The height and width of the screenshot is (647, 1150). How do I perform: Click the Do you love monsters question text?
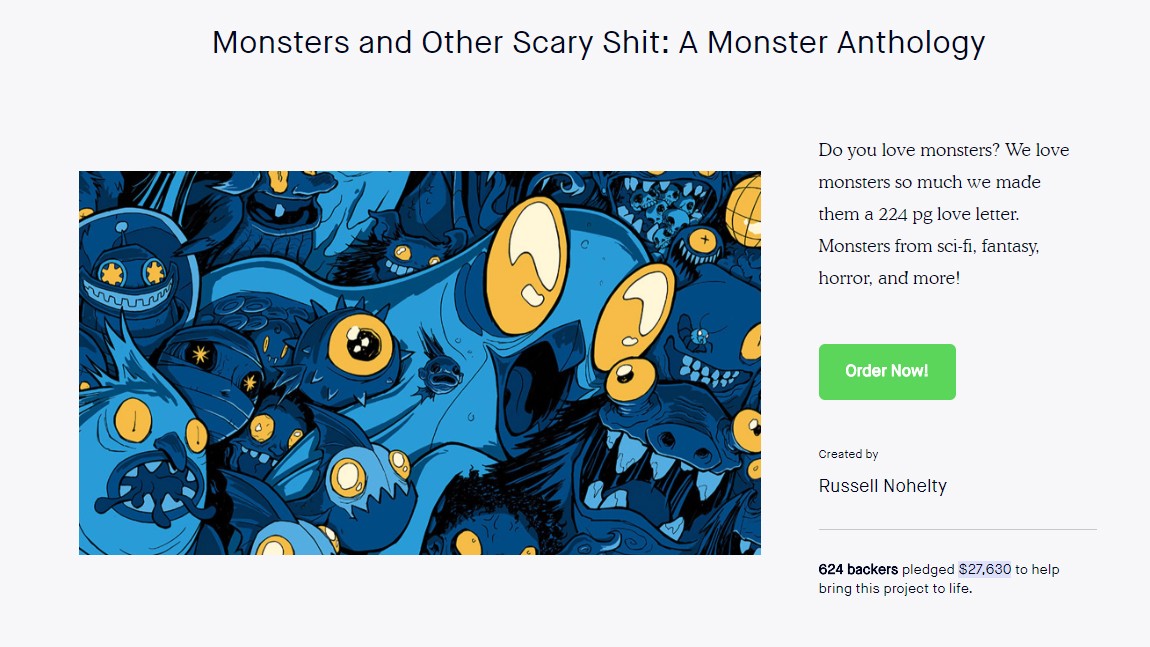pyautogui.click(x=909, y=150)
